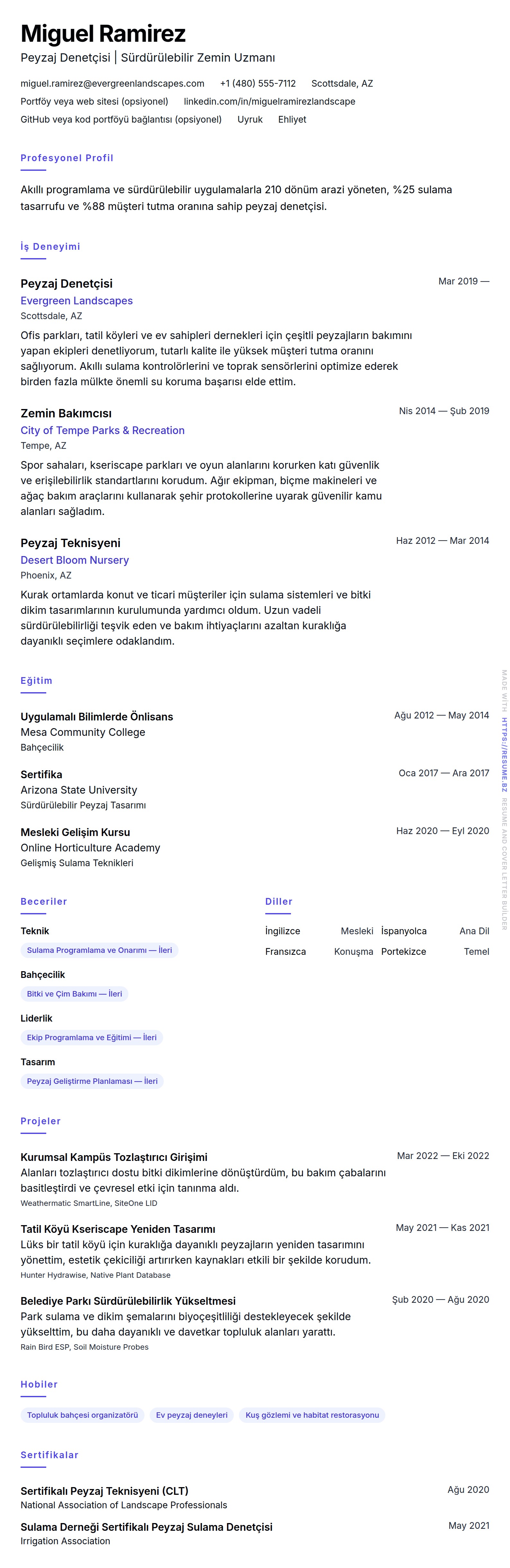The height and width of the screenshot is (1568, 510).
Task: Click the Bitki ve Çim Bakımı skill tag
Action: pos(74,994)
